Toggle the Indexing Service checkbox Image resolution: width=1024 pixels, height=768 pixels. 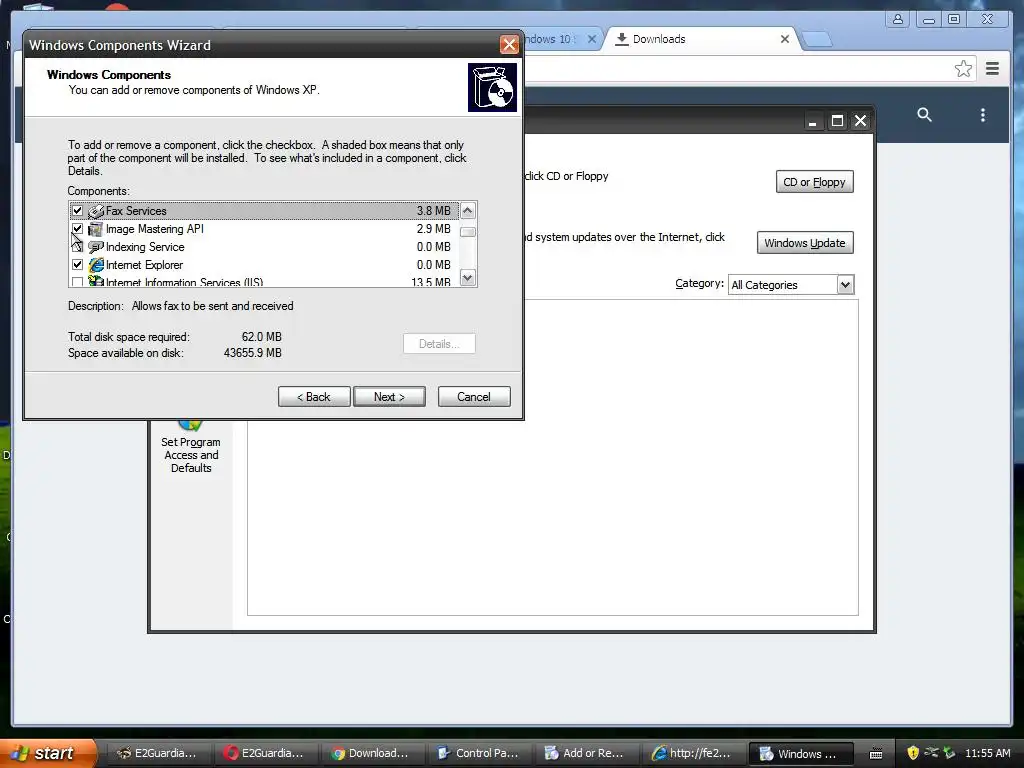click(78, 247)
